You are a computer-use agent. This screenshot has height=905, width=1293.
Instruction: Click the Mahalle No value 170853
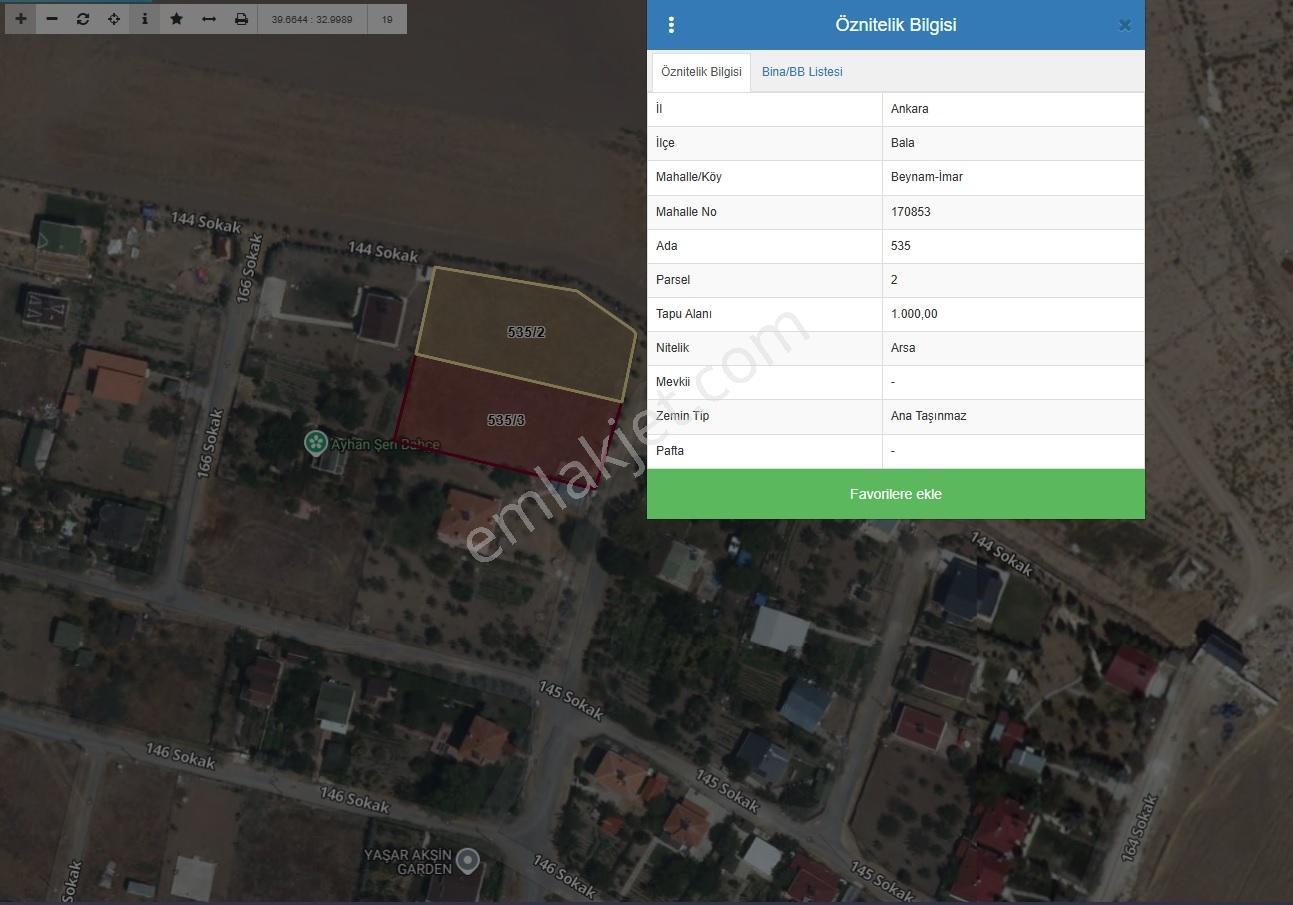(911, 212)
